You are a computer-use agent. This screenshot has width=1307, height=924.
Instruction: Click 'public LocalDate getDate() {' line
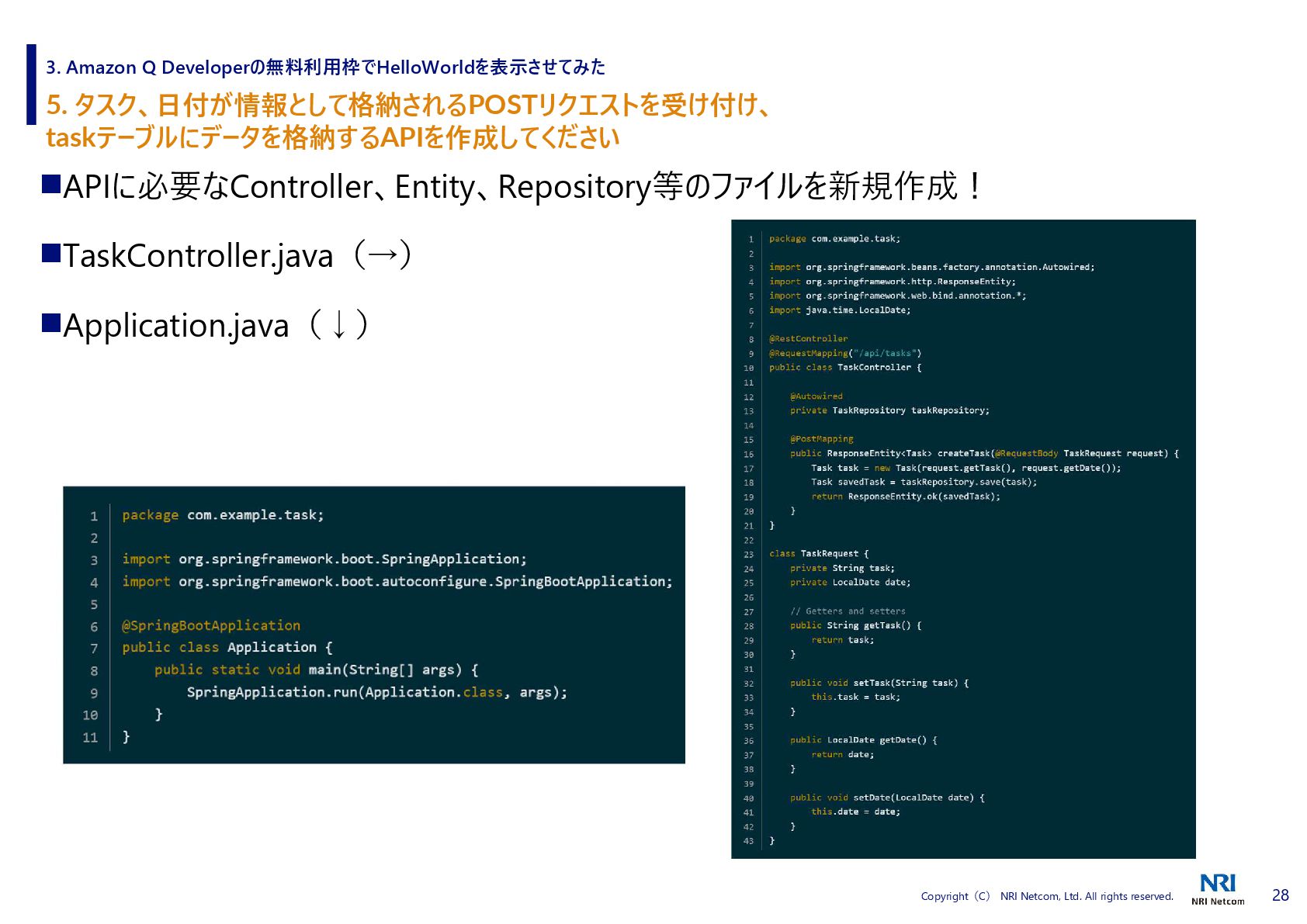(864, 740)
